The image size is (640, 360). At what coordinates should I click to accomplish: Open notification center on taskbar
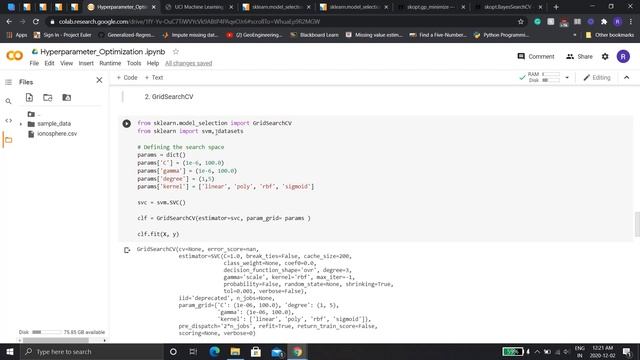pos(627,351)
